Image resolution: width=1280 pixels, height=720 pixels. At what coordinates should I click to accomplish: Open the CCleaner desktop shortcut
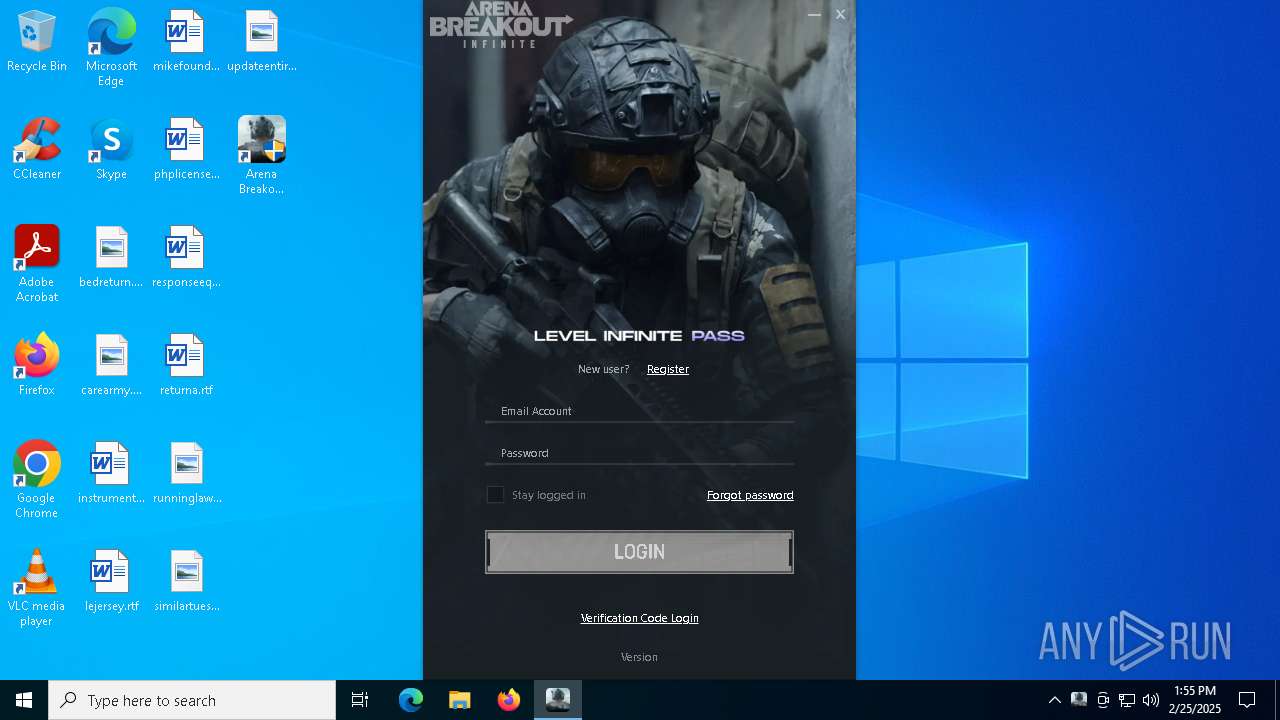point(37,150)
